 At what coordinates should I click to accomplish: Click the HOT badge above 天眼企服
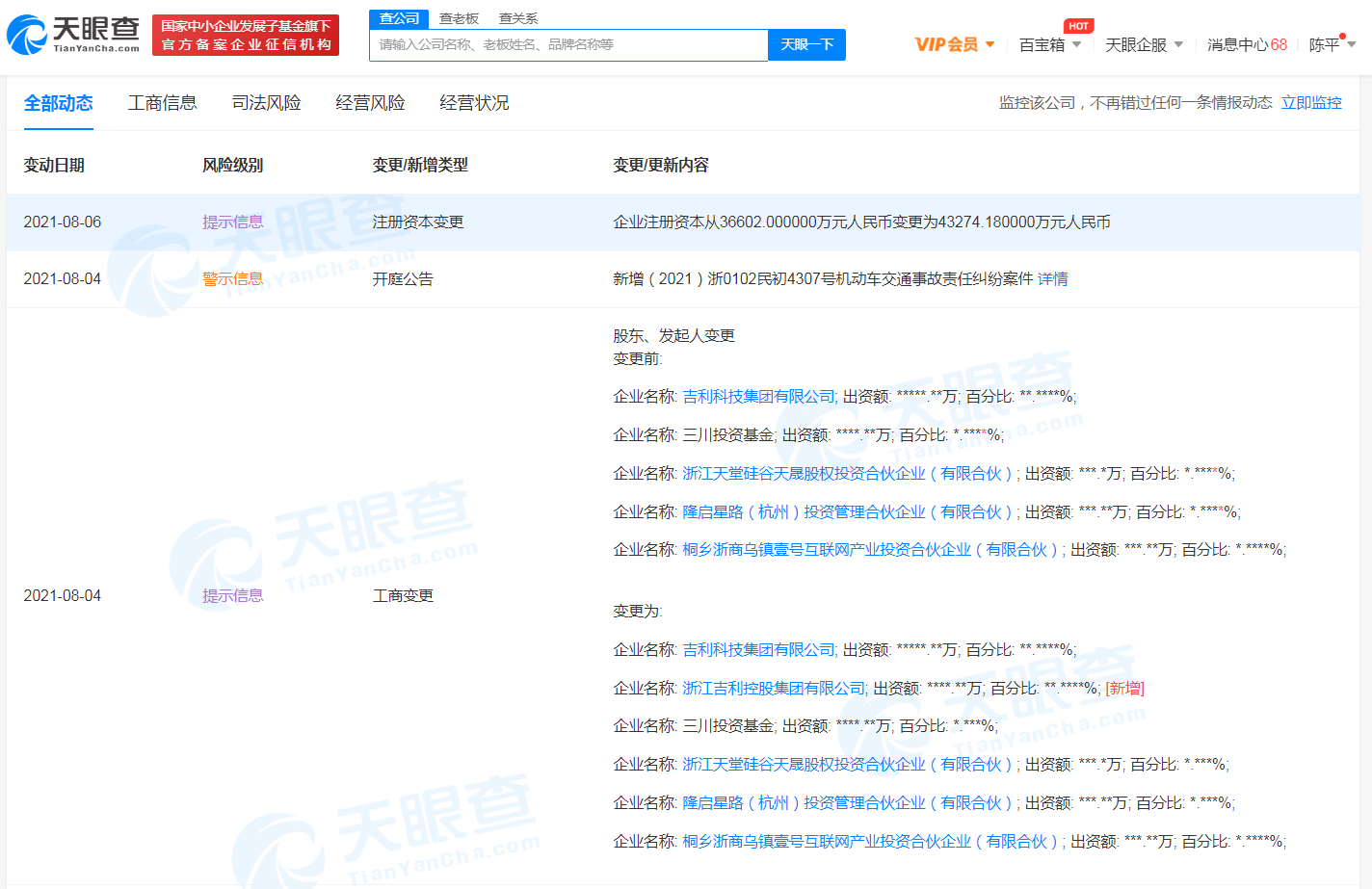click(1077, 26)
